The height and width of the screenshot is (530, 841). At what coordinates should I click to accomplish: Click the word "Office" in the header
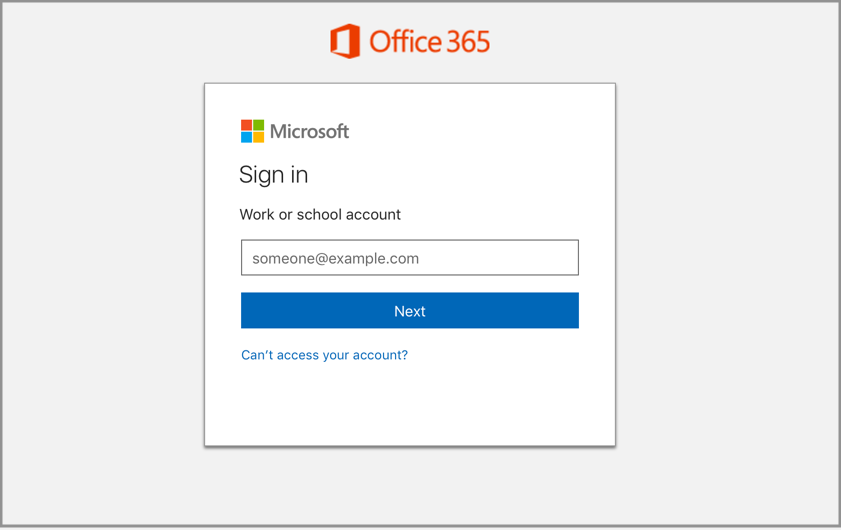pos(405,42)
